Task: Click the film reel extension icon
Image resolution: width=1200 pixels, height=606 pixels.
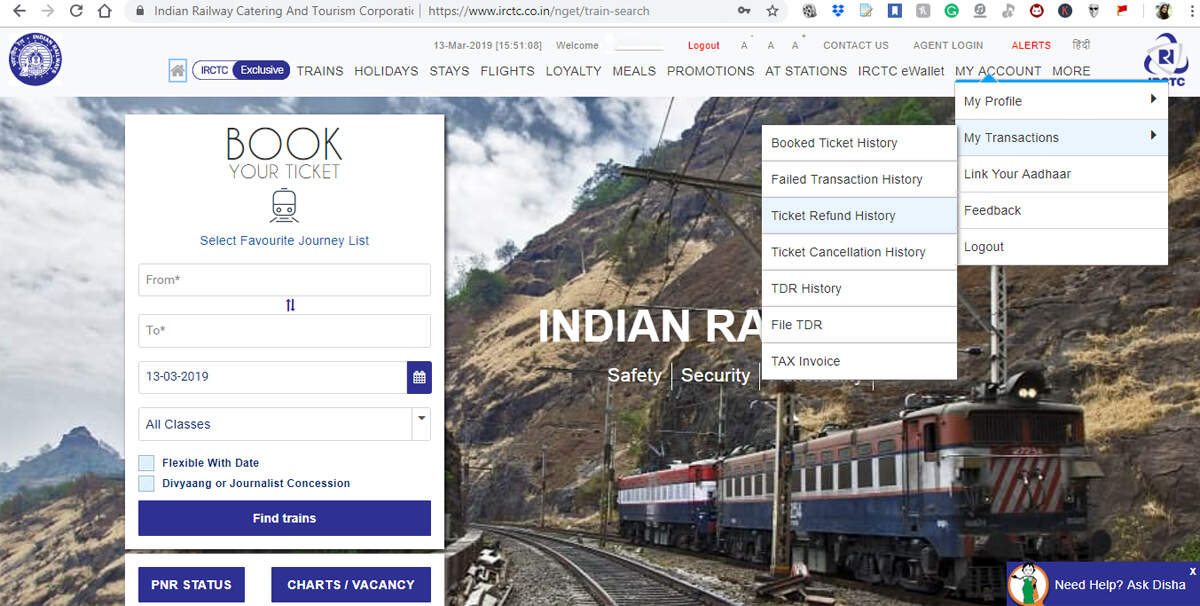Action: (809, 11)
